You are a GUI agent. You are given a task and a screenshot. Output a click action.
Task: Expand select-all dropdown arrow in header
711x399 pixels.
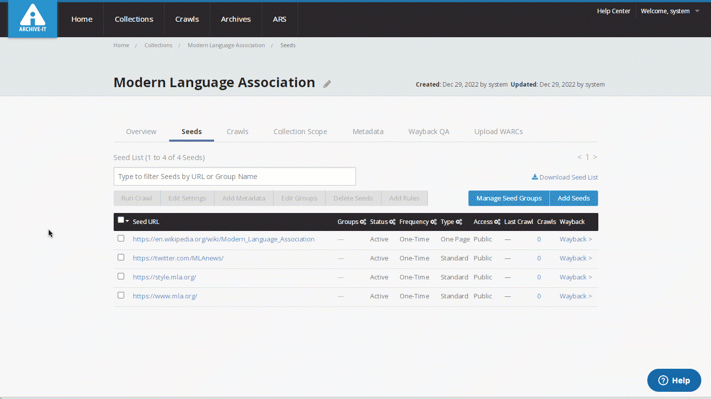pyautogui.click(x=127, y=221)
